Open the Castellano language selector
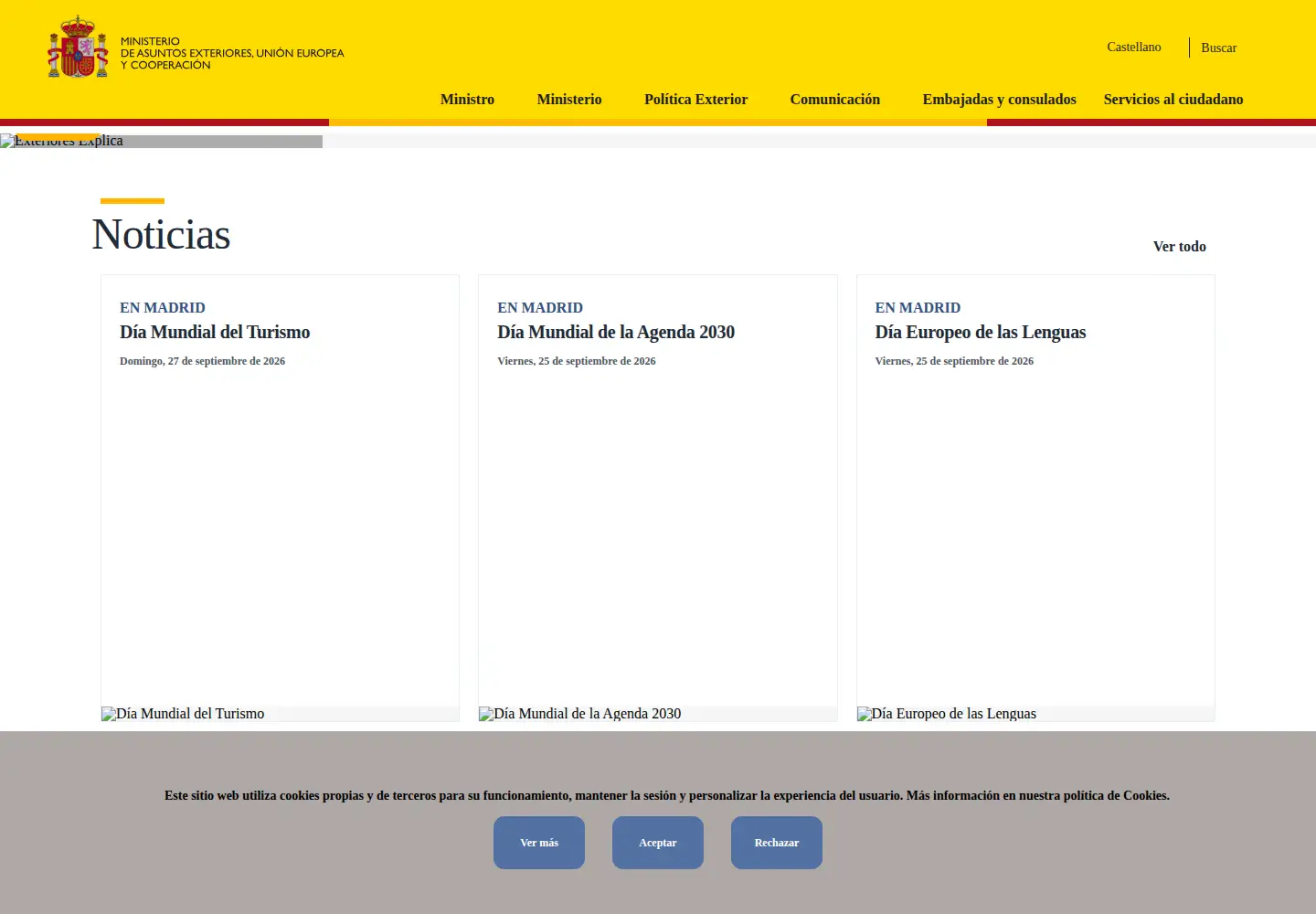 pyautogui.click(x=1134, y=47)
